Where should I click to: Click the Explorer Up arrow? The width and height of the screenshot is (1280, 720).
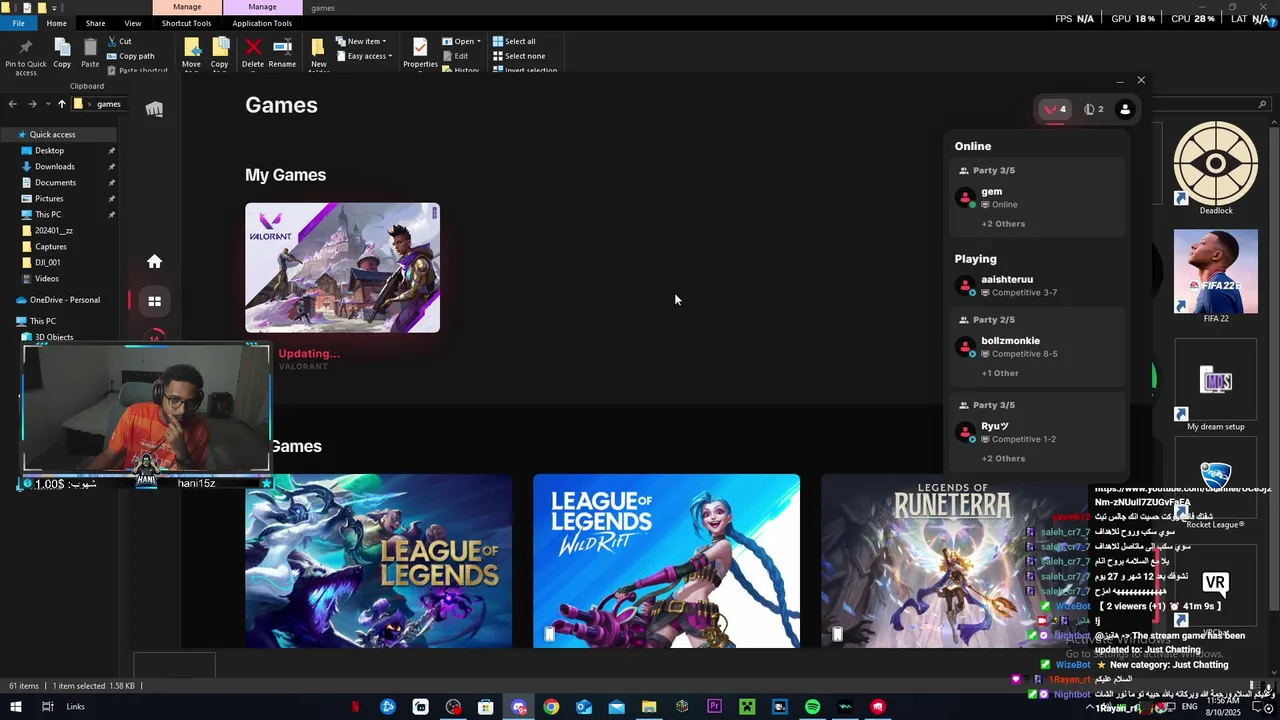[61, 104]
